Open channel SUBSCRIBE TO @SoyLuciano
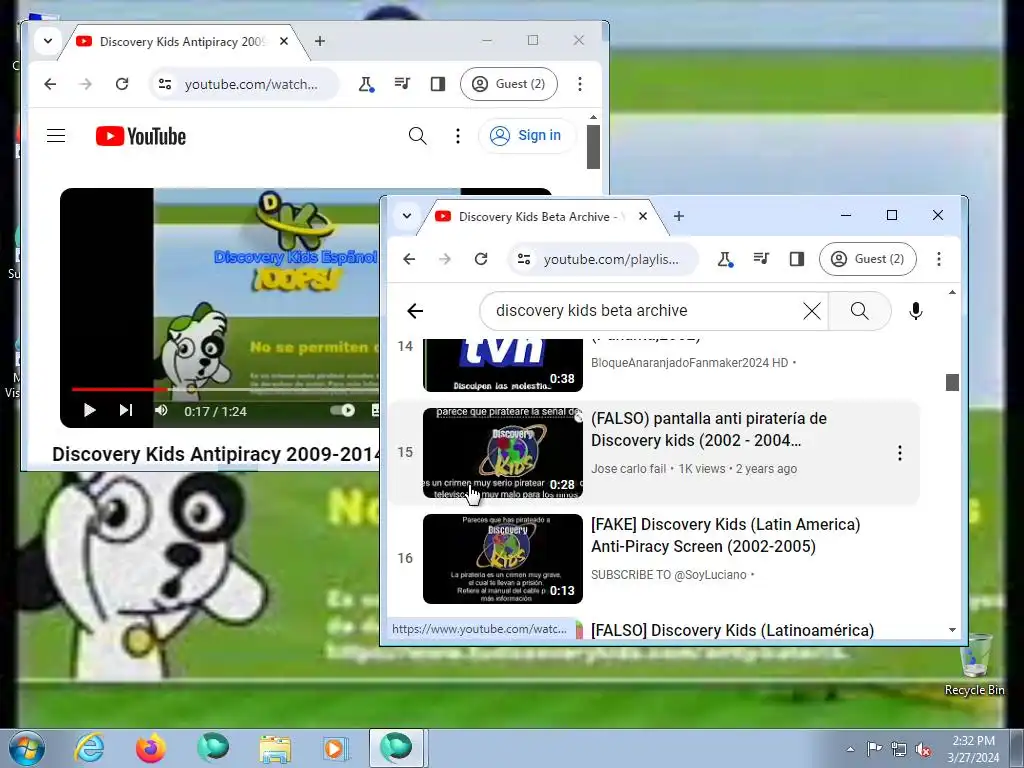Image resolution: width=1024 pixels, height=768 pixels. 668,575
